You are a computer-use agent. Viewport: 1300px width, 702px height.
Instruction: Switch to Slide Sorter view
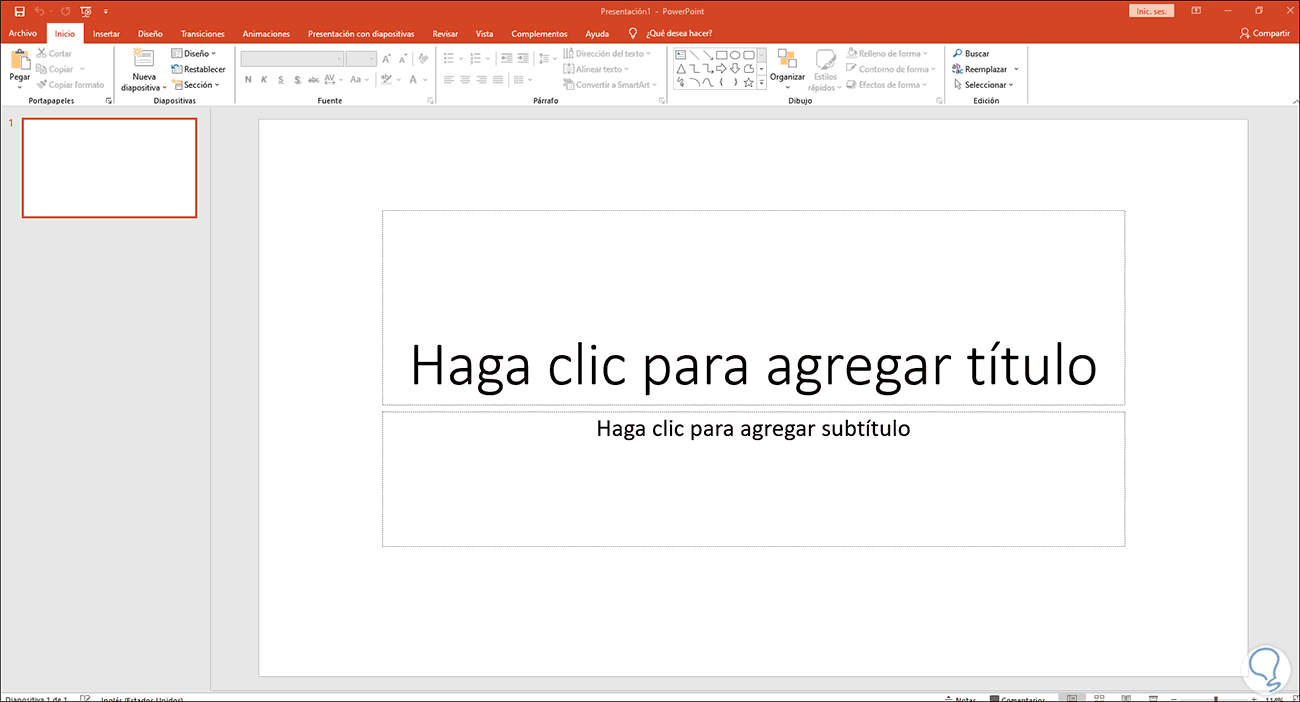pos(1099,697)
